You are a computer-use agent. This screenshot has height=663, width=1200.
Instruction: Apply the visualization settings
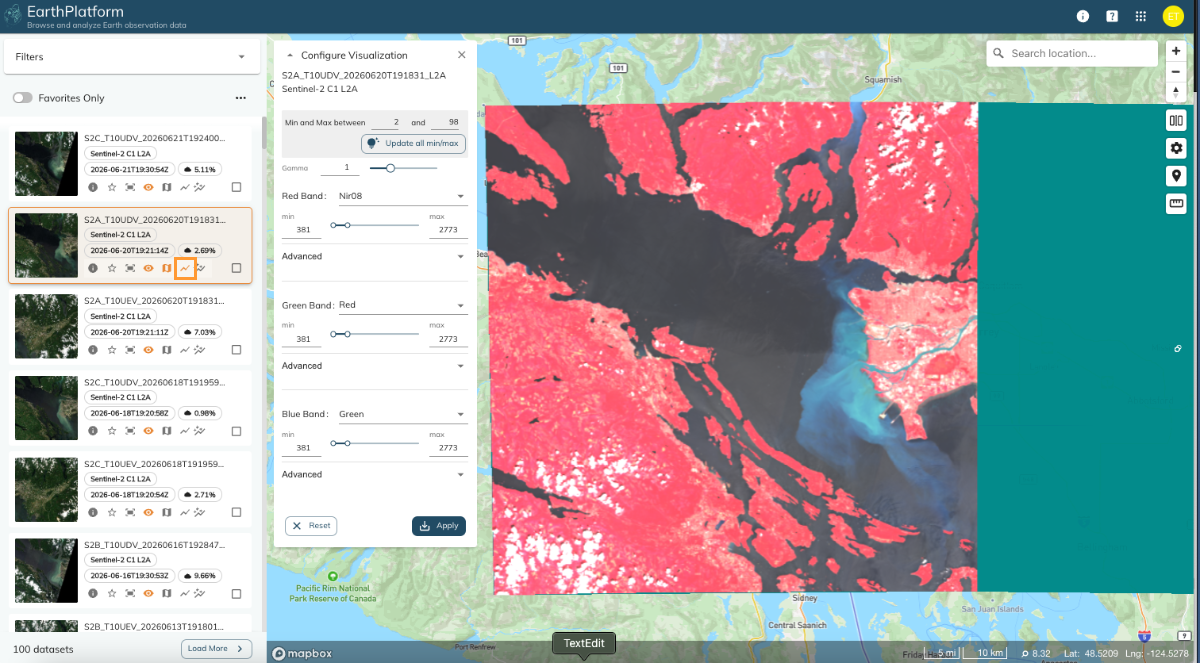point(438,525)
